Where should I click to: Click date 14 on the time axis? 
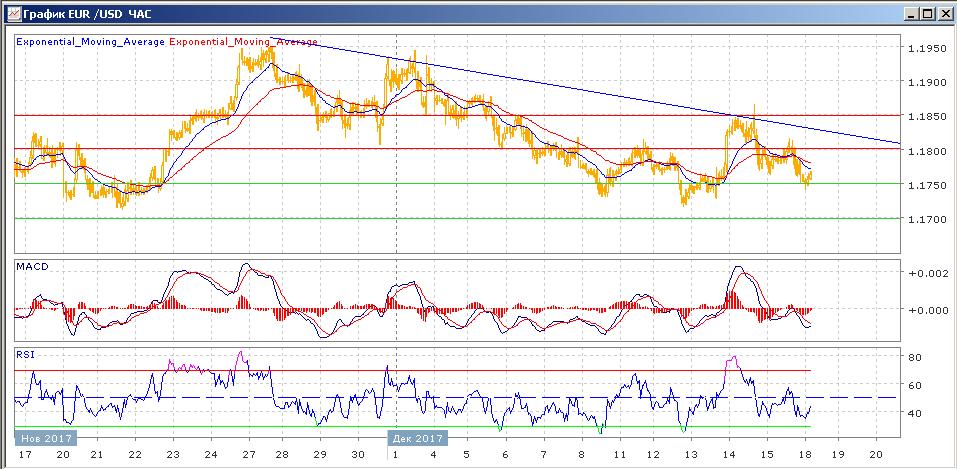[x=735, y=454]
